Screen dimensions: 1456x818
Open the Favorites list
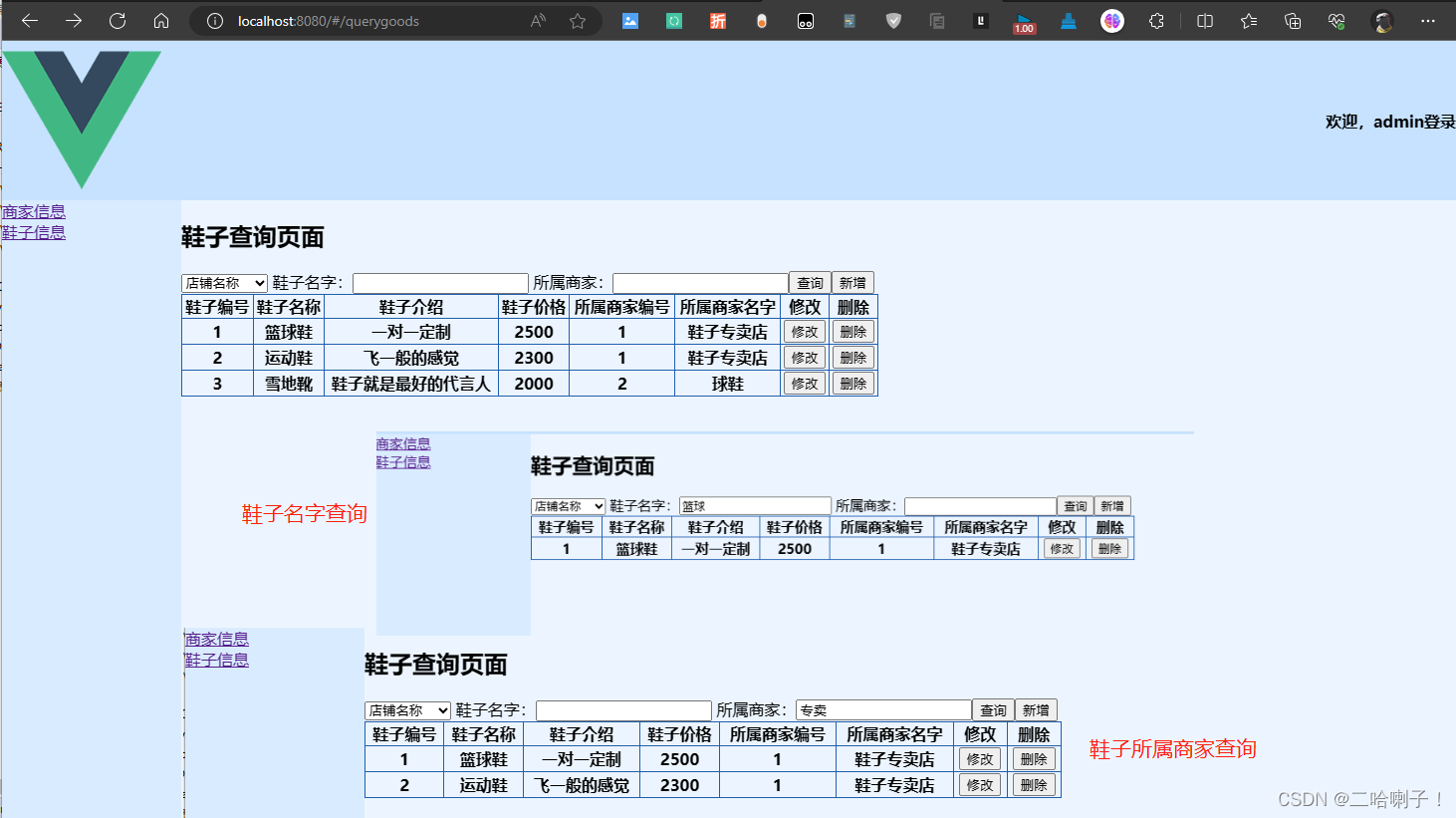point(1249,21)
